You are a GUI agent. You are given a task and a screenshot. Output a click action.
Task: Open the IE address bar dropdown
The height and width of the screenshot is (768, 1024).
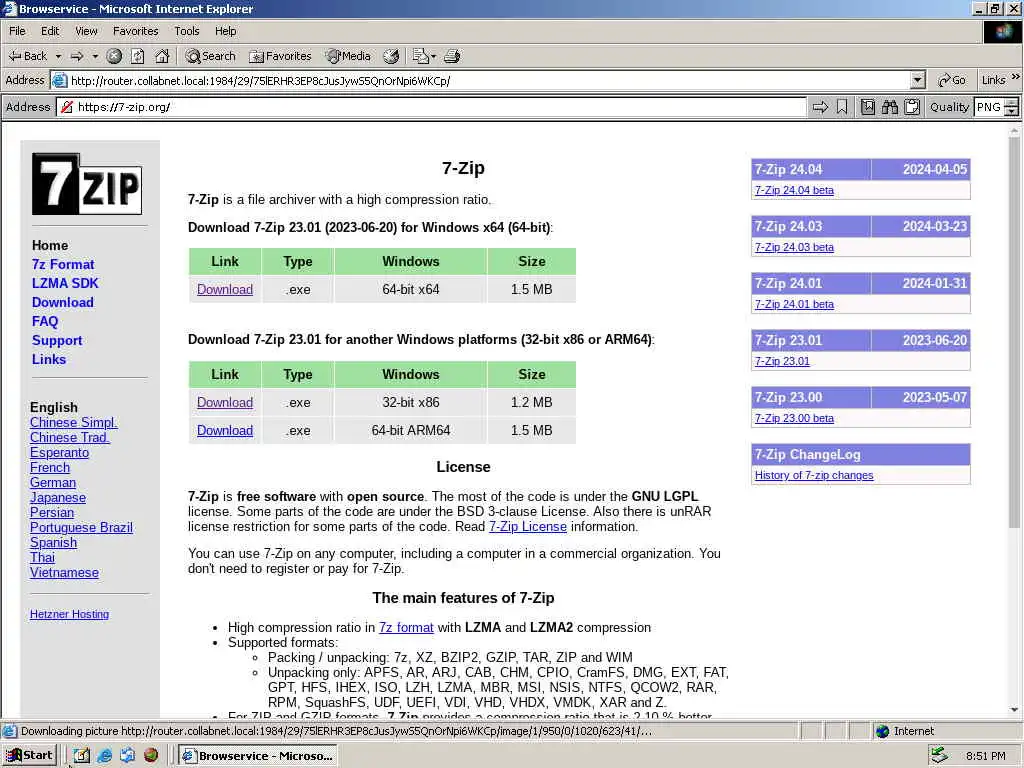click(x=918, y=80)
